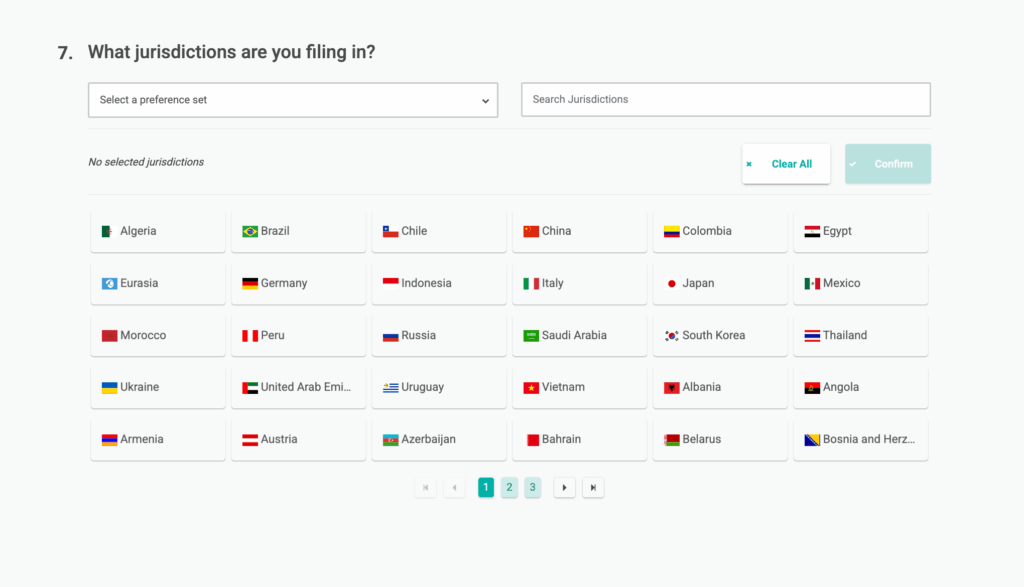Select the Saudi Arabia flag tile
This screenshot has height=587, width=1024.
click(579, 334)
